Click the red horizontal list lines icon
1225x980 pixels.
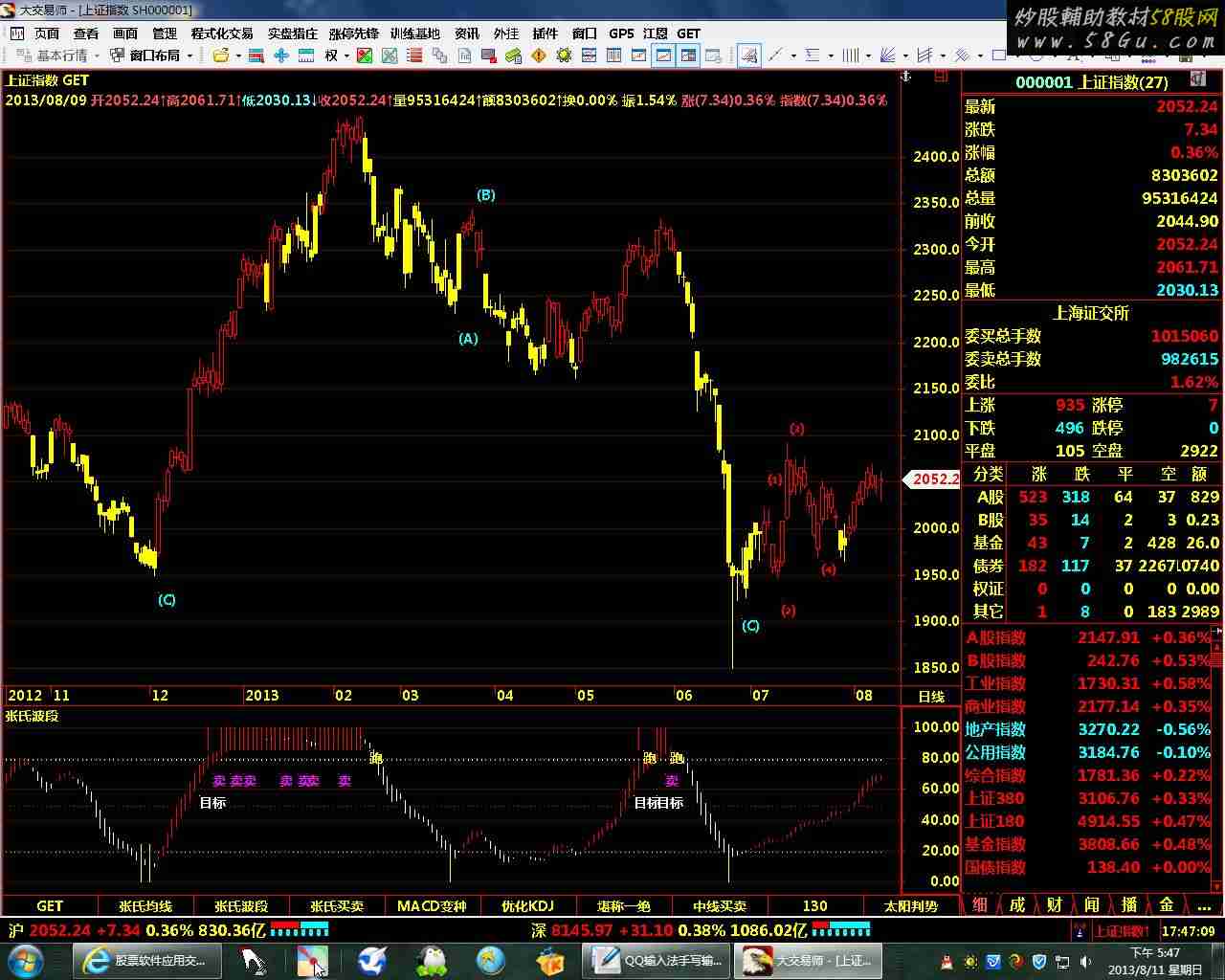(414, 56)
